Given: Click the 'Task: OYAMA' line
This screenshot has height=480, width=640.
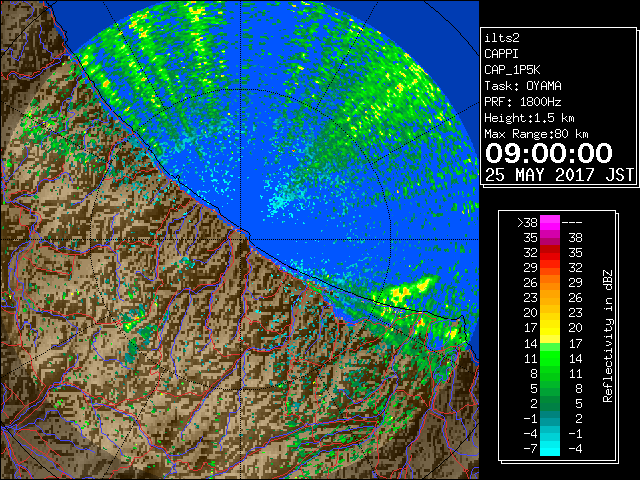Looking at the screenshot, I should pos(523,86).
